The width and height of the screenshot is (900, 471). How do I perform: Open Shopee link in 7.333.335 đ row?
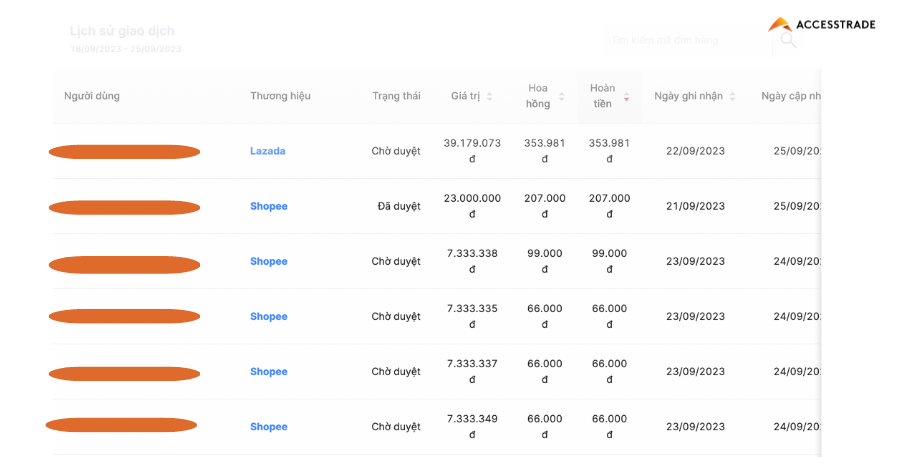268,316
